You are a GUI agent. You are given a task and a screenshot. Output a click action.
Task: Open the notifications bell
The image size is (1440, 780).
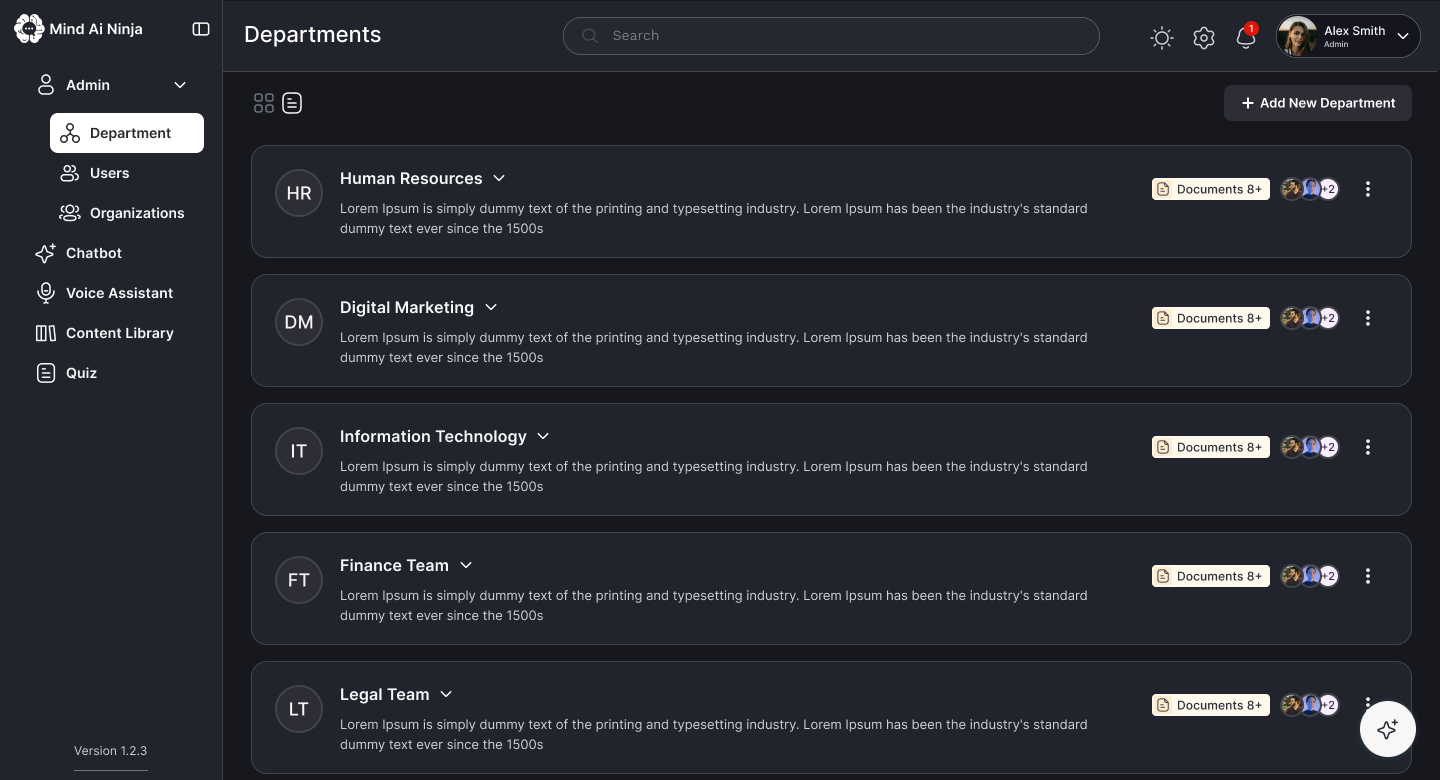click(x=1246, y=37)
